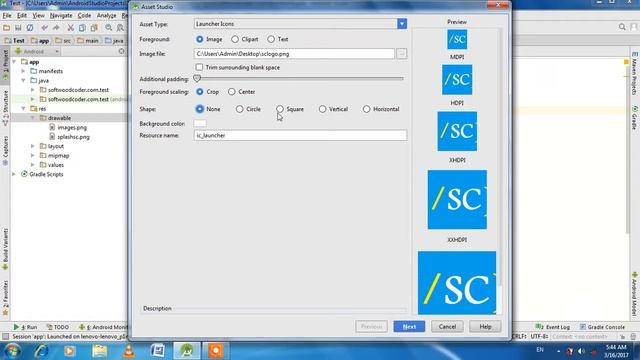This screenshot has height=360, width=640.
Task: Open Internet Explorer from taskbar
Action: tap(41, 351)
